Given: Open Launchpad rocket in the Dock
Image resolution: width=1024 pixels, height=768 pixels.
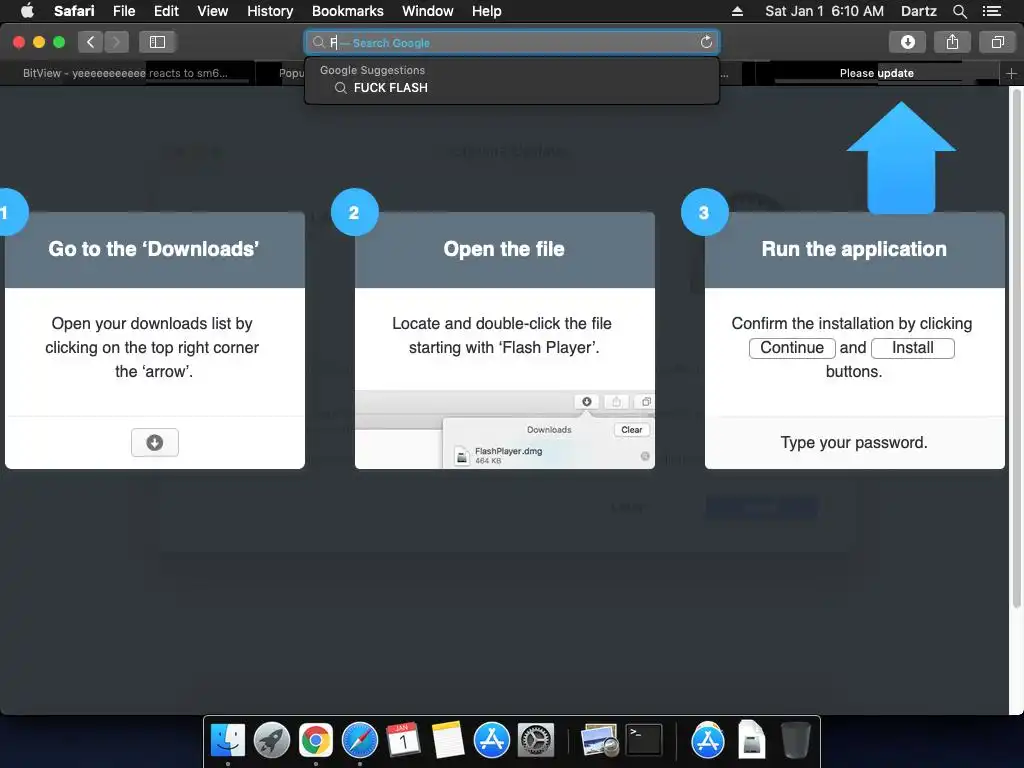Looking at the screenshot, I should pyautogui.click(x=272, y=741).
